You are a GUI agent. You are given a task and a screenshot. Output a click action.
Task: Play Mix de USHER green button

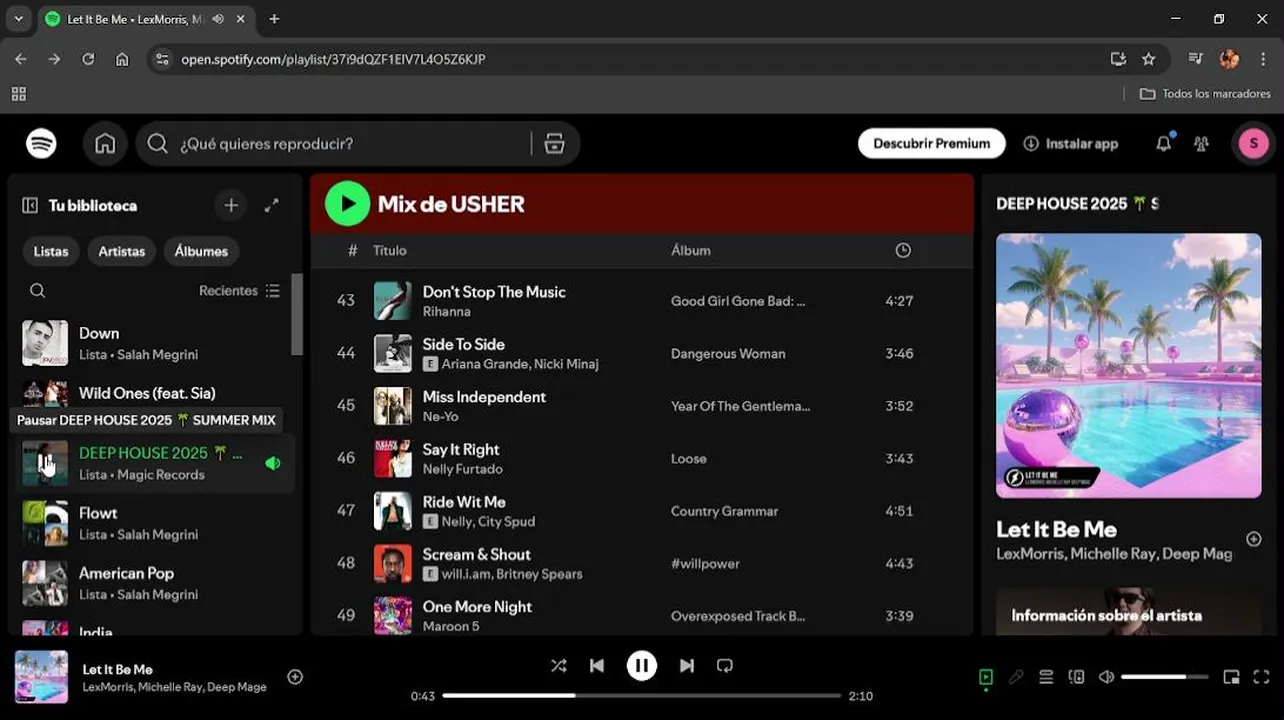[347, 204]
